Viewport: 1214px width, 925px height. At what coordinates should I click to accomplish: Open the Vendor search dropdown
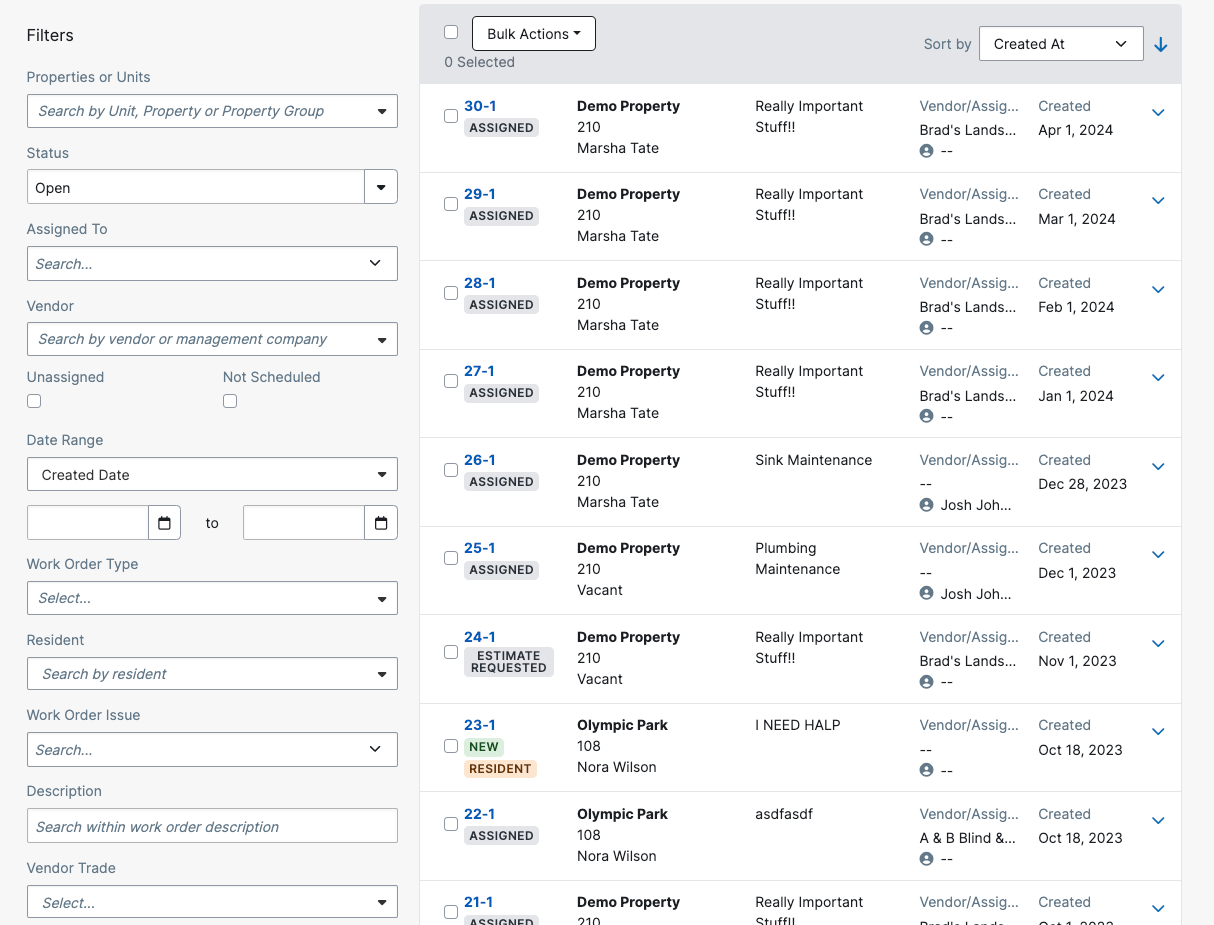212,339
